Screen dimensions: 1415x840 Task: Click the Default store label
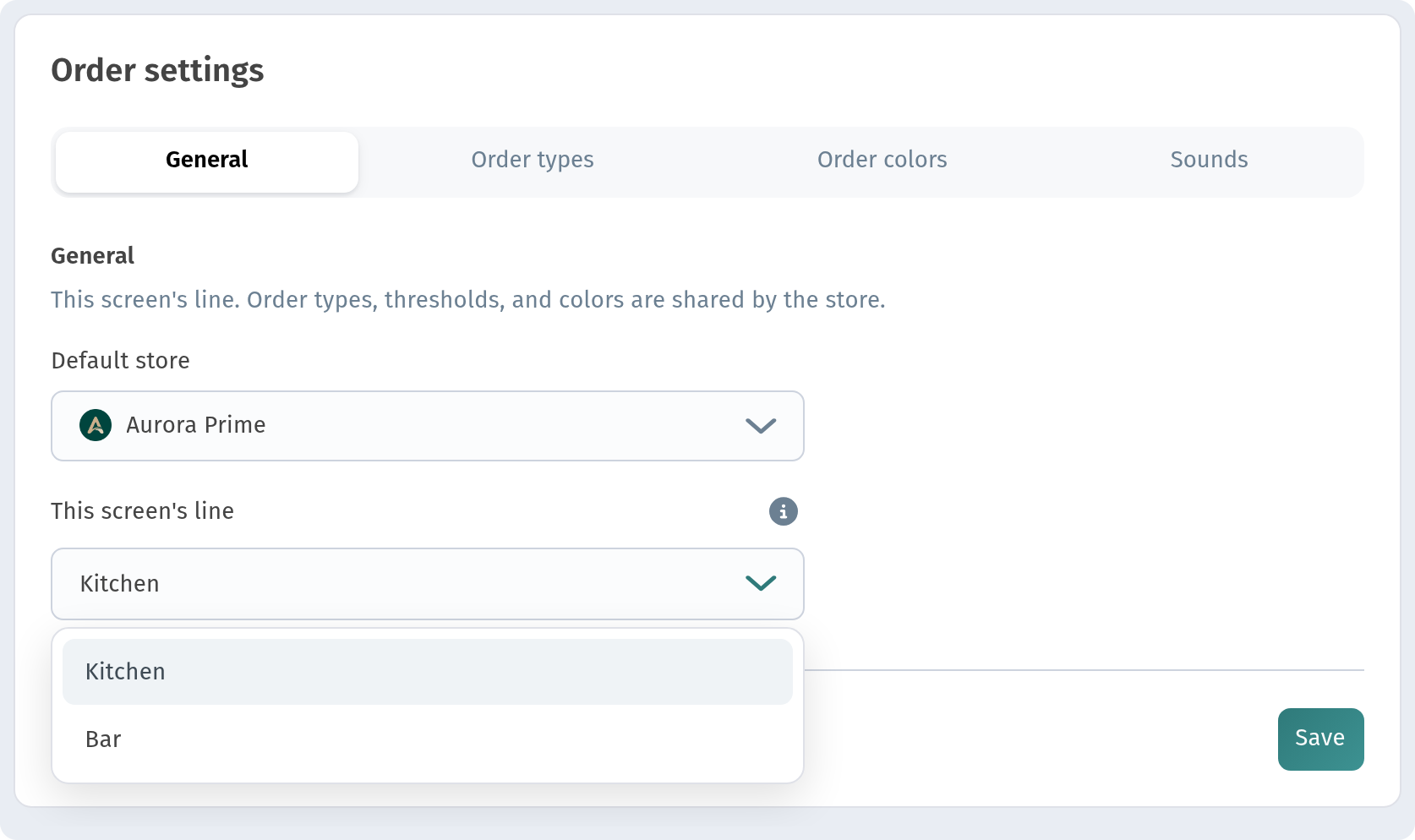pyautogui.click(x=121, y=361)
